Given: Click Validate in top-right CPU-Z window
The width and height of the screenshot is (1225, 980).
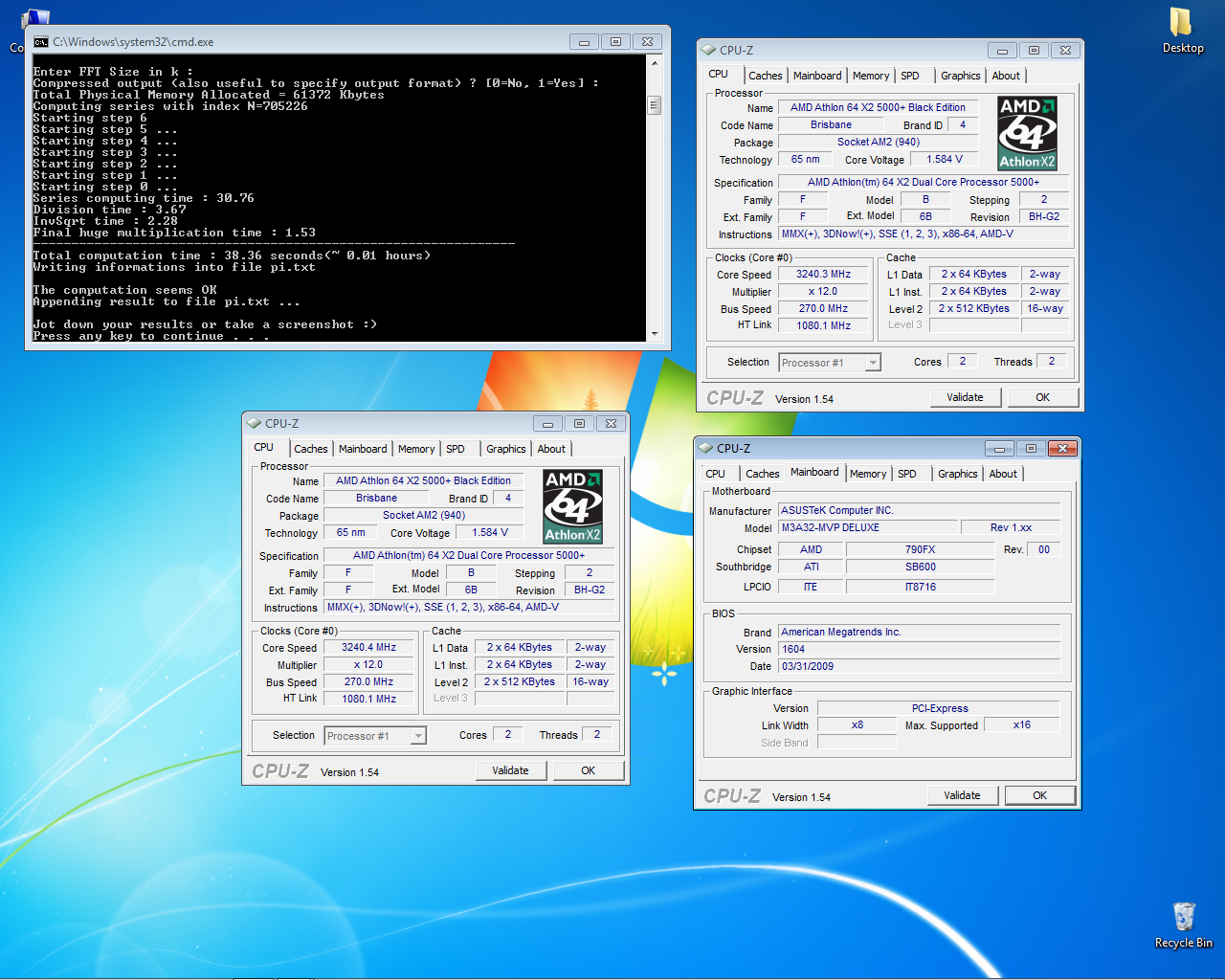Looking at the screenshot, I should pyautogui.click(x=965, y=397).
